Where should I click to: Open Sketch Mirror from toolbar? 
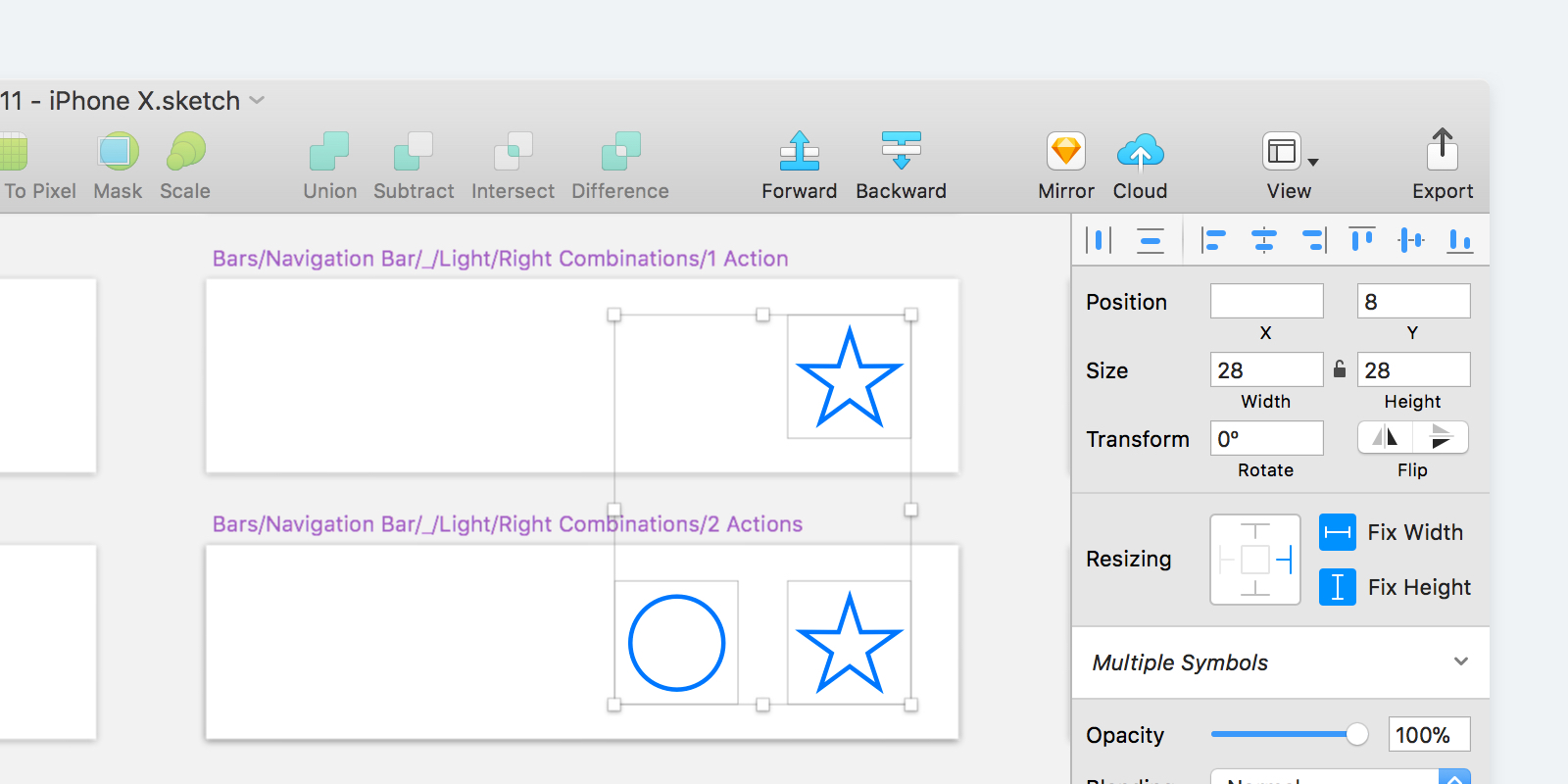click(x=1066, y=152)
